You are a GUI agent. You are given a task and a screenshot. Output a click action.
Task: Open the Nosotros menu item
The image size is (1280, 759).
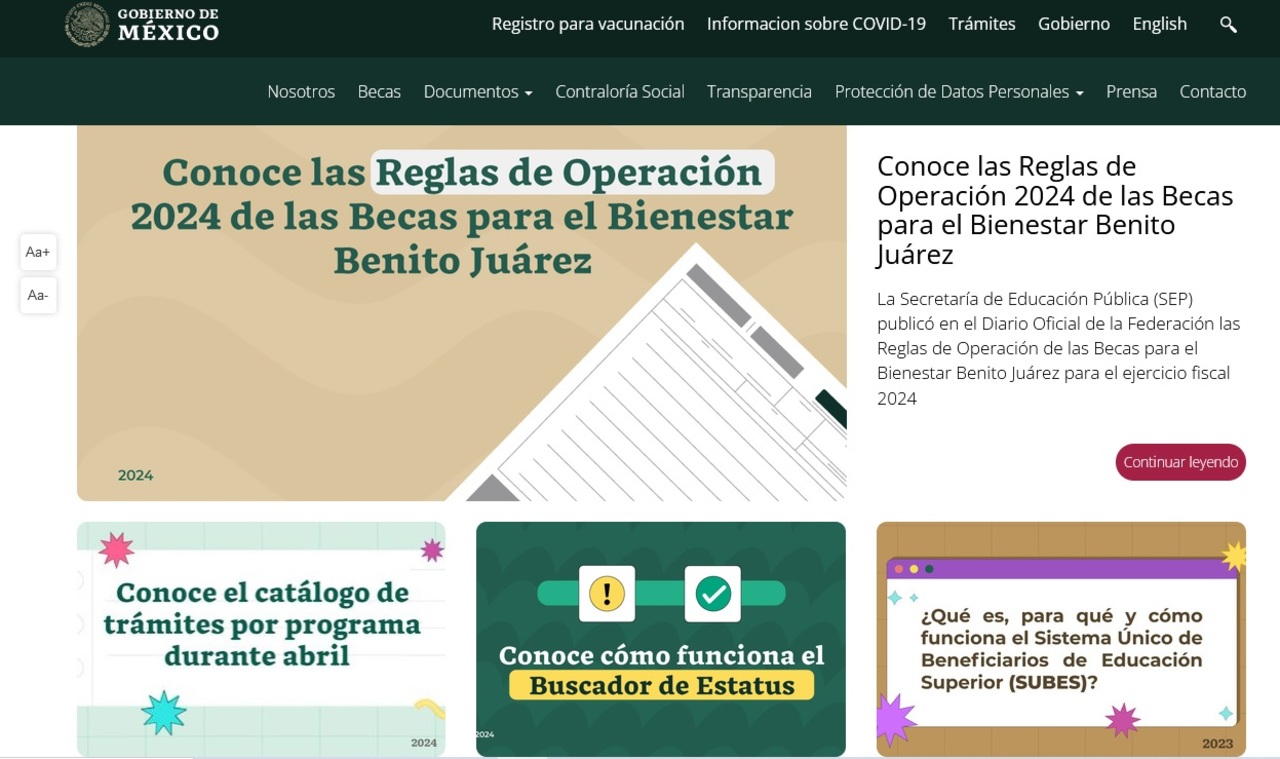(x=301, y=92)
